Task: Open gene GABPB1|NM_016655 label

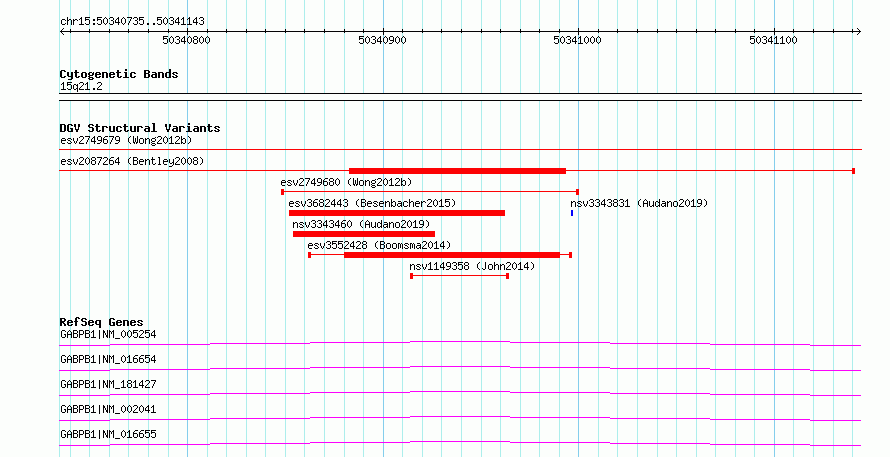Action: pos(108,434)
